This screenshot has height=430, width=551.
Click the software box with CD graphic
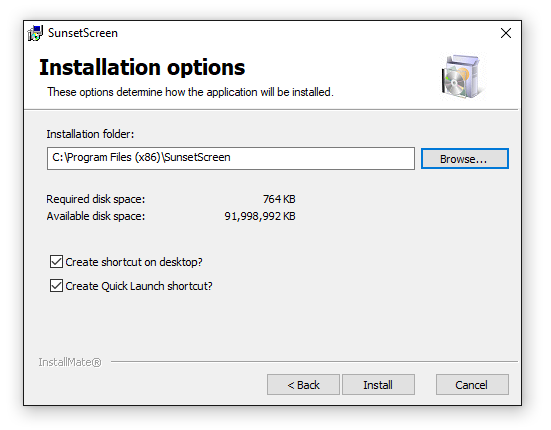pos(462,76)
